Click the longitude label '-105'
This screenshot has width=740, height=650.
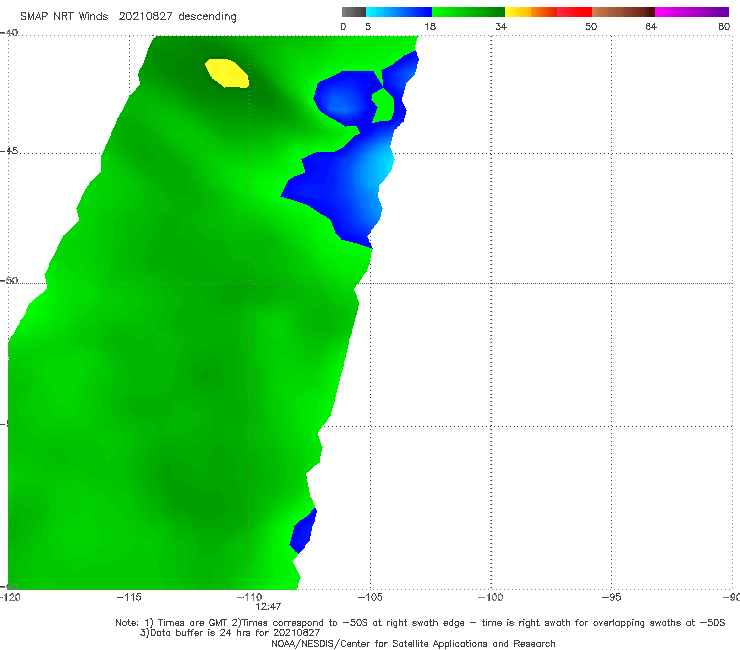370,597
